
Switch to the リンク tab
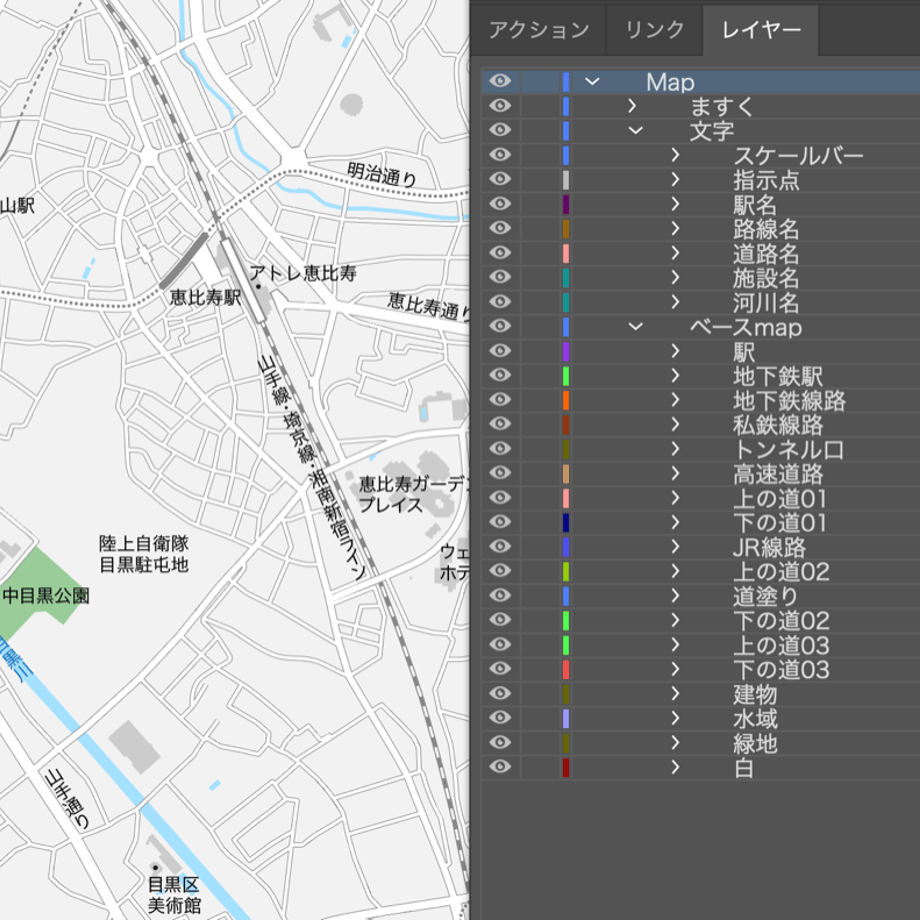click(x=654, y=29)
